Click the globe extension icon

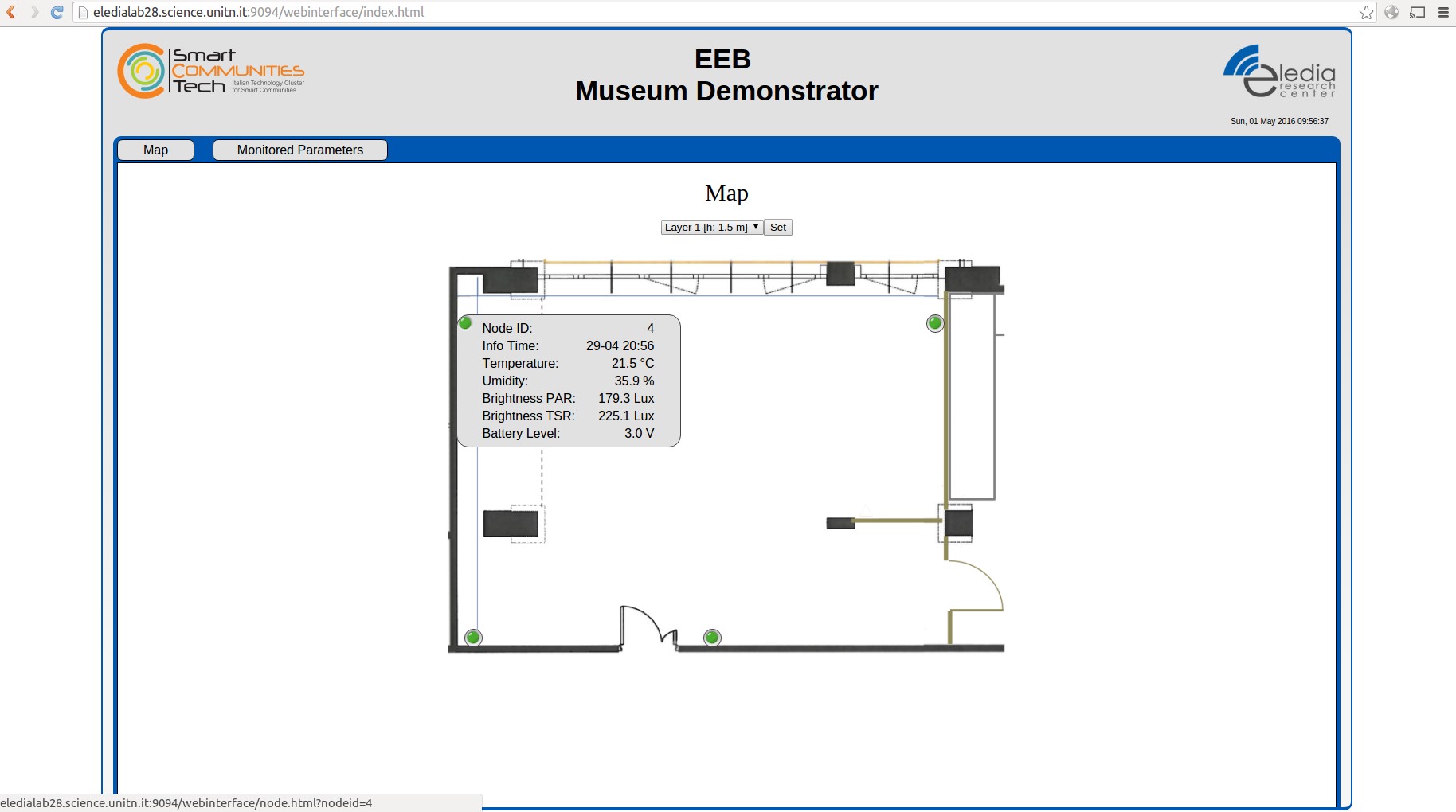[1391, 12]
